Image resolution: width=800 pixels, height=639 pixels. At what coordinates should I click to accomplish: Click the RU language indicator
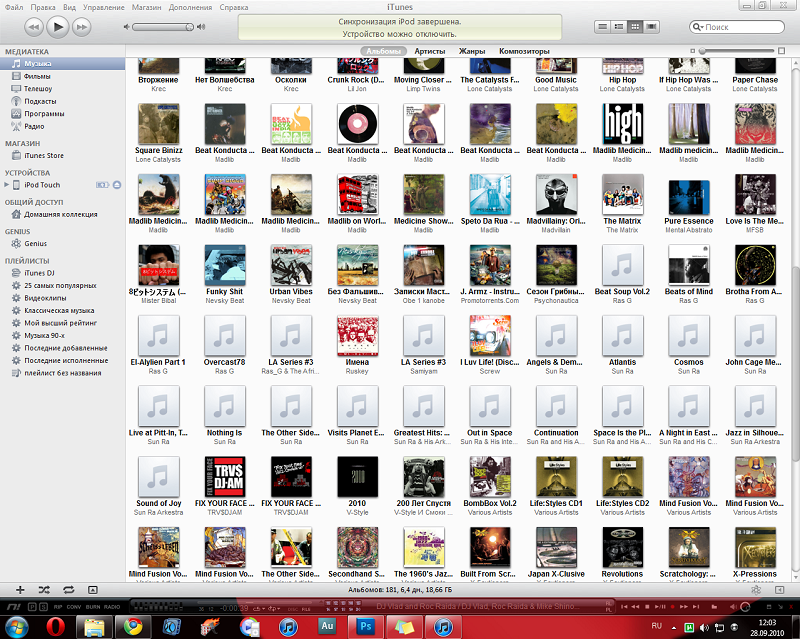(x=657, y=626)
